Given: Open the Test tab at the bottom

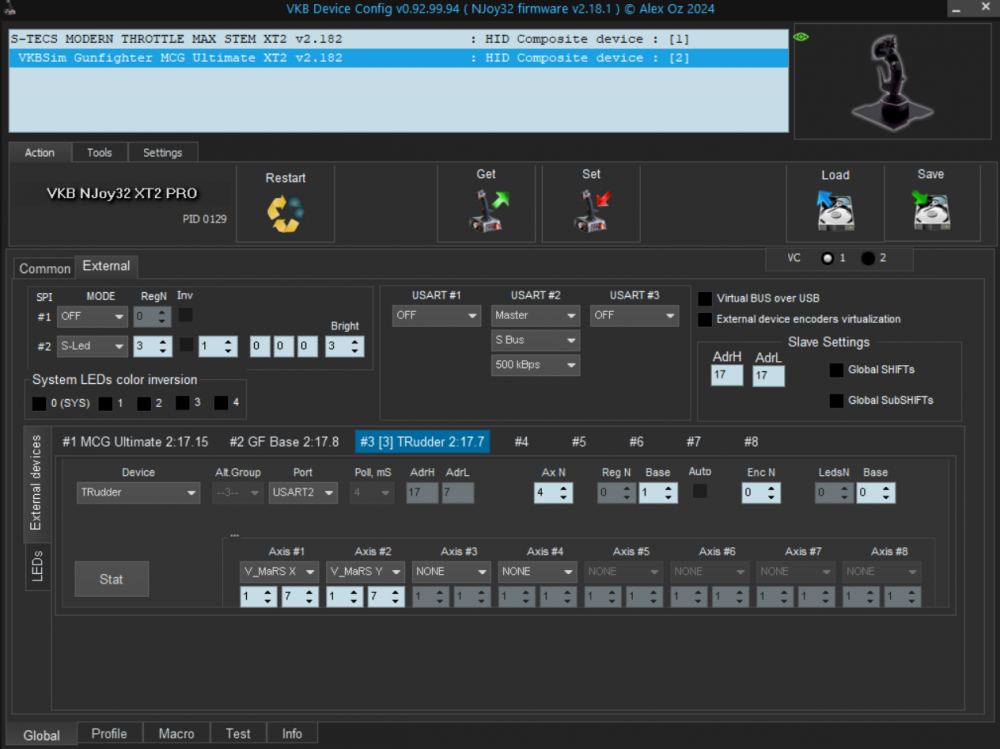Looking at the screenshot, I should click(x=237, y=733).
